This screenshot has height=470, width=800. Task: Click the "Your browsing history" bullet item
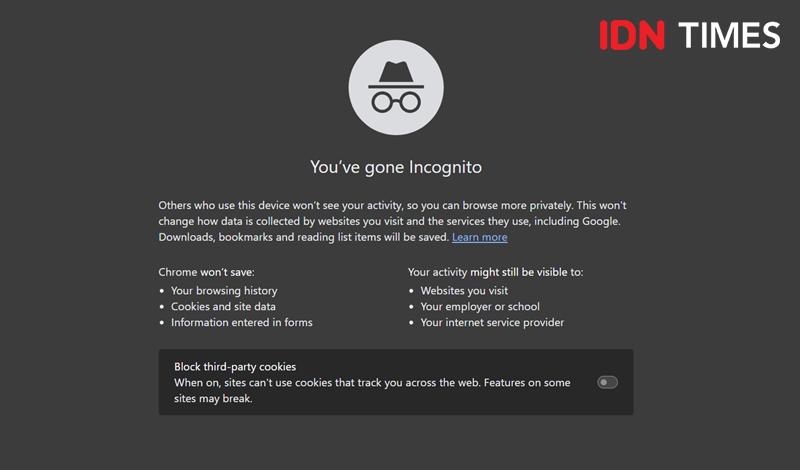point(224,291)
